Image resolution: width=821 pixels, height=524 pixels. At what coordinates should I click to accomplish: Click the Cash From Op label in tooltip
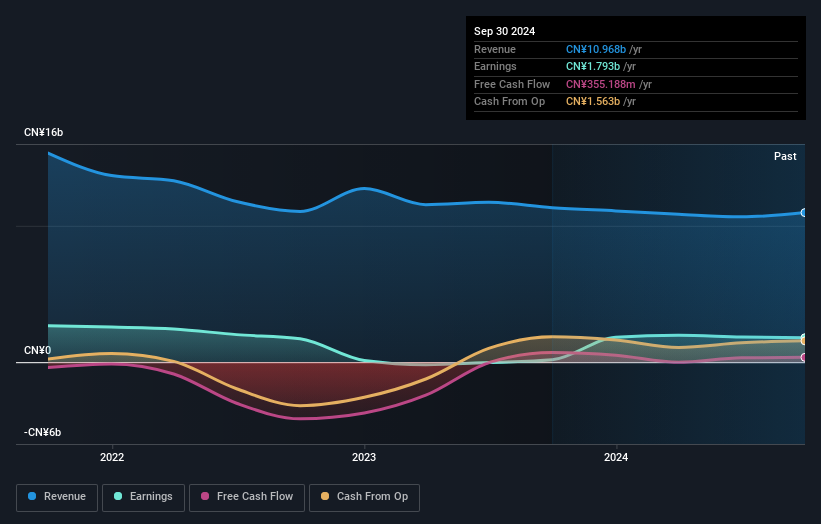pos(509,102)
